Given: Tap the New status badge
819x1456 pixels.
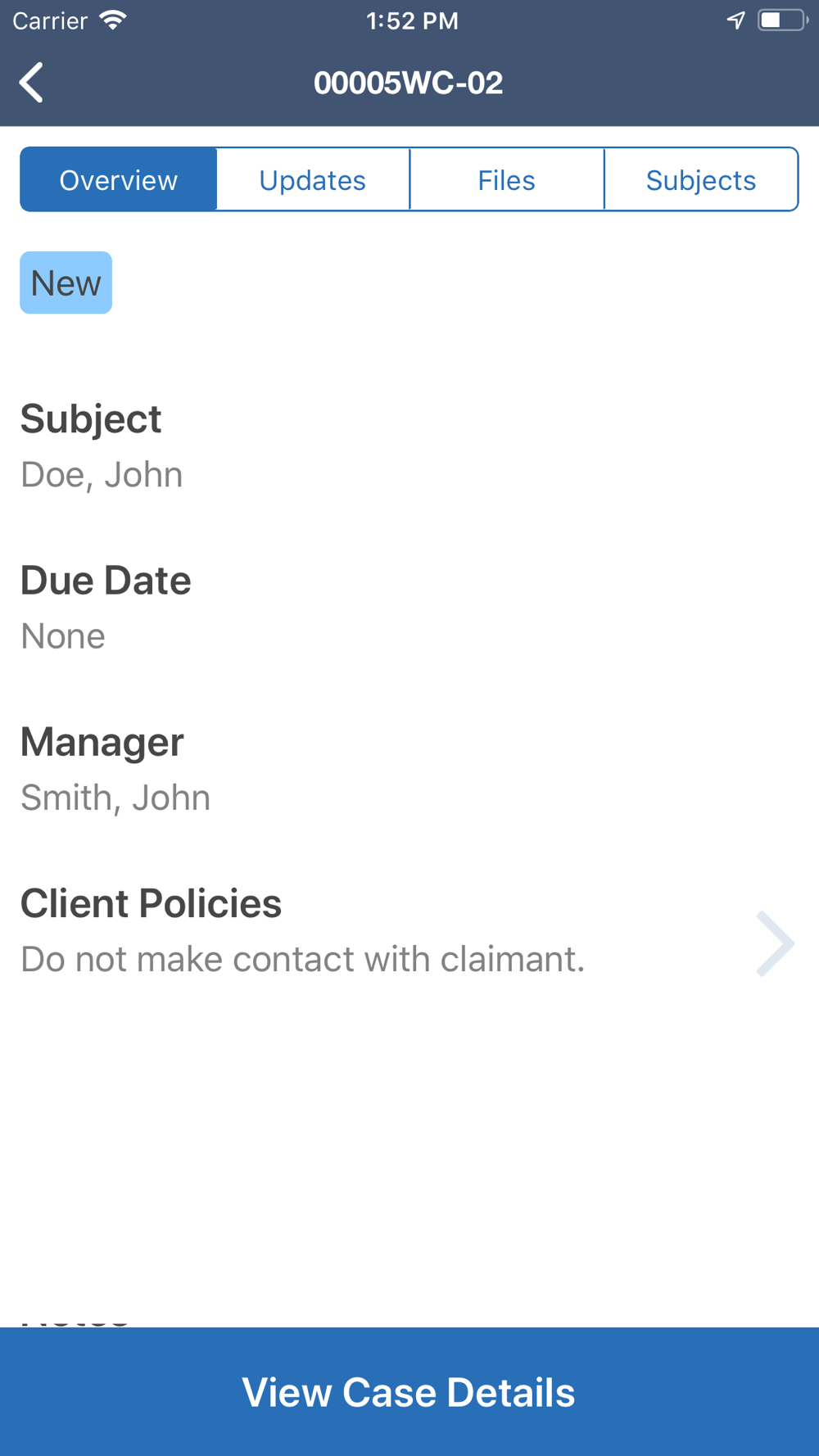Looking at the screenshot, I should [66, 283].
